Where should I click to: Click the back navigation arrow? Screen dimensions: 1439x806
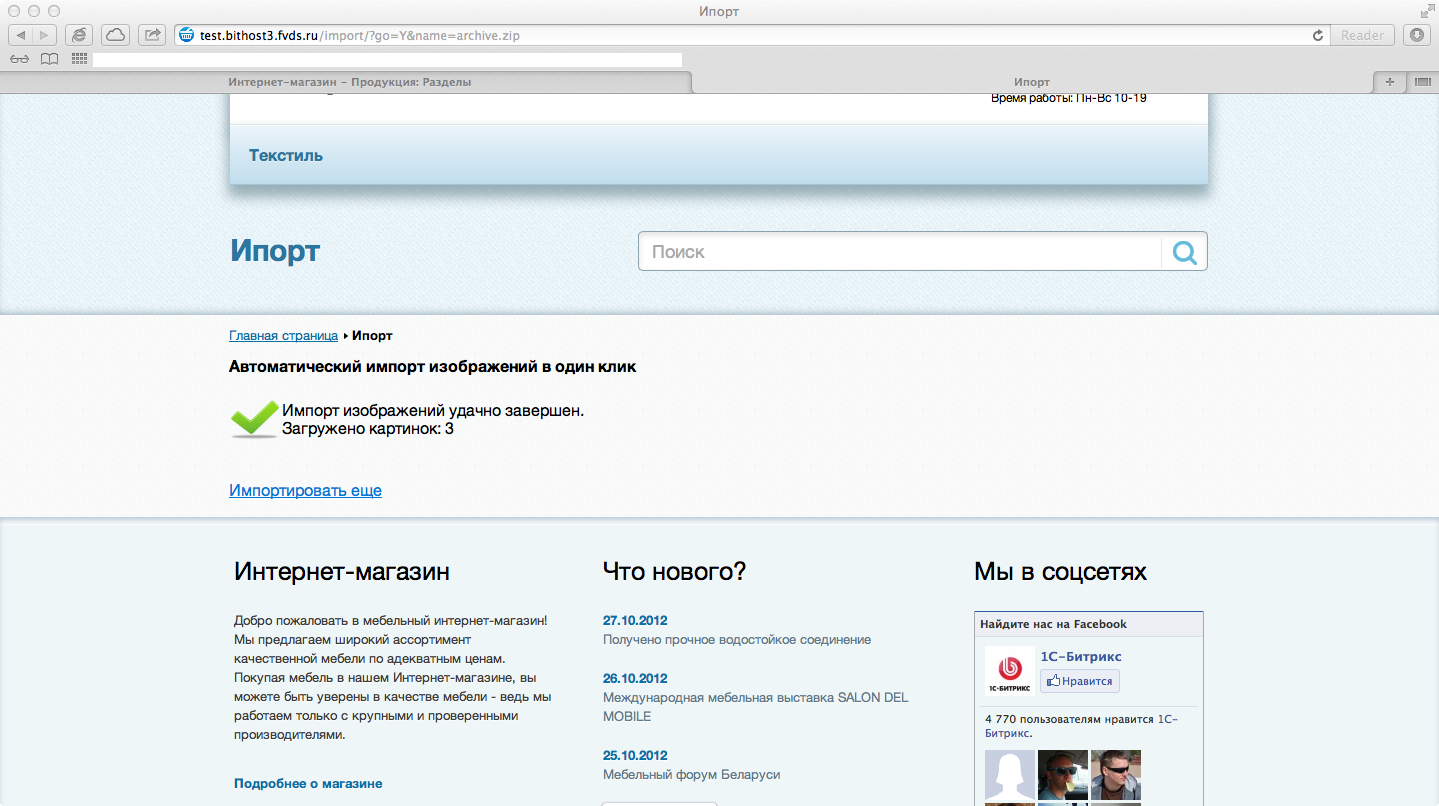tap(20, 34)
